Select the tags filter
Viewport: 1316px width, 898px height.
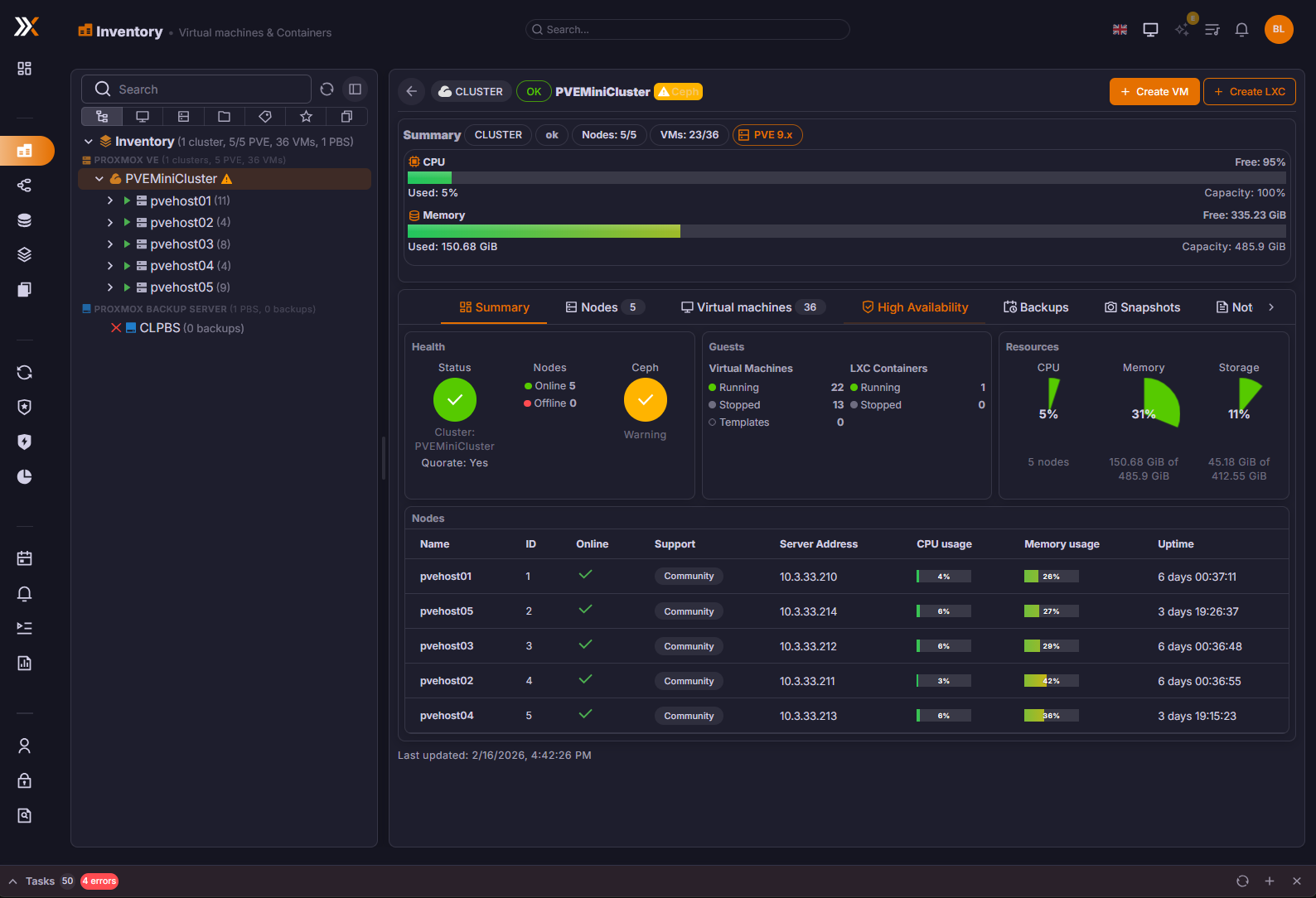tap(265, 117)
